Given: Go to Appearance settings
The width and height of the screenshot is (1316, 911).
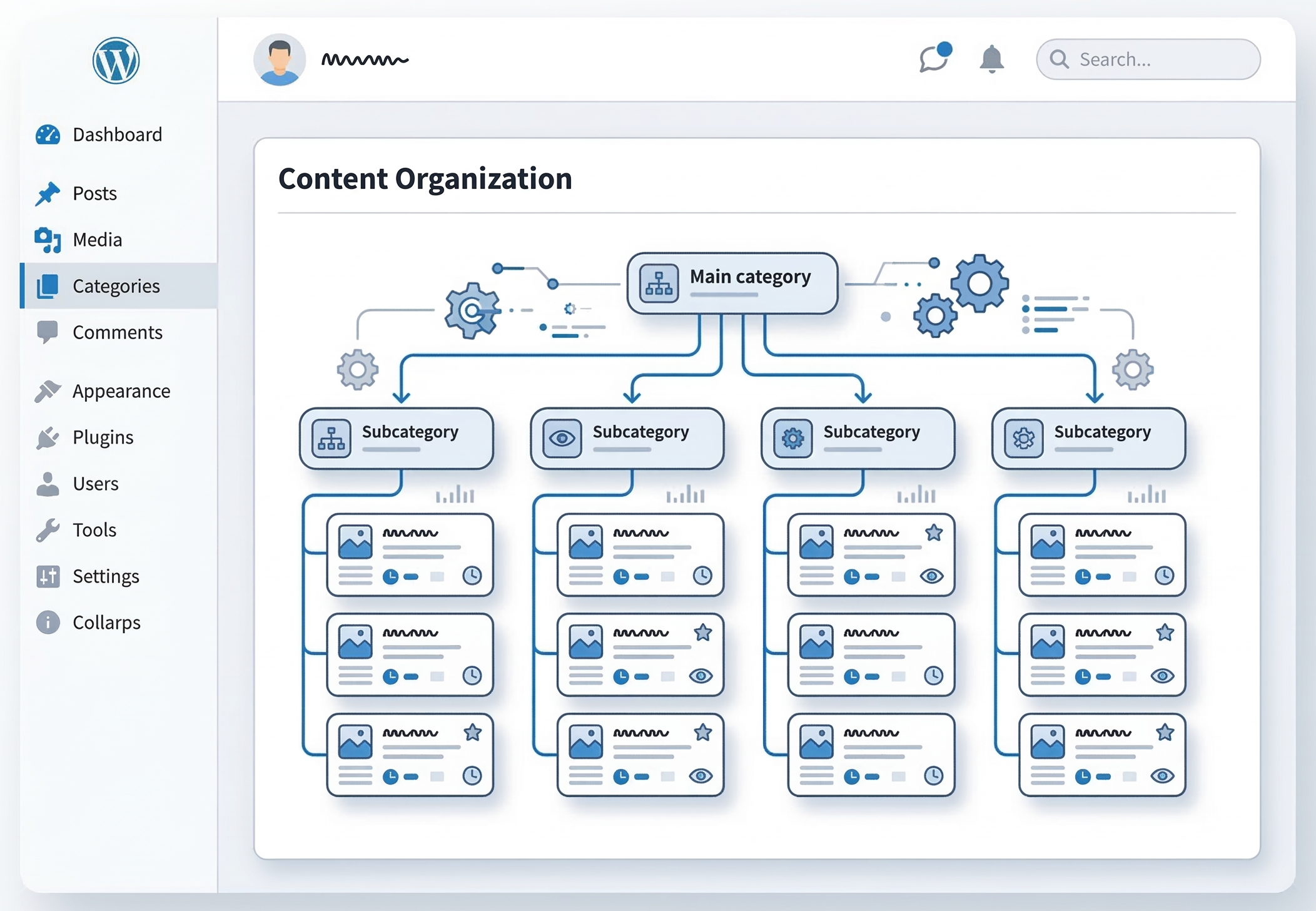Looking at the screenshot, I should 121,391.
